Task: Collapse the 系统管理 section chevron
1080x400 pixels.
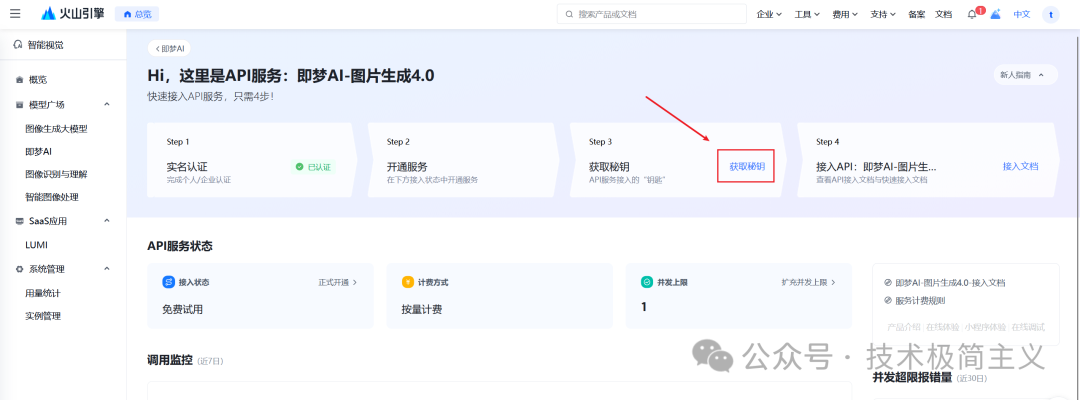Action: pos(107,269)
